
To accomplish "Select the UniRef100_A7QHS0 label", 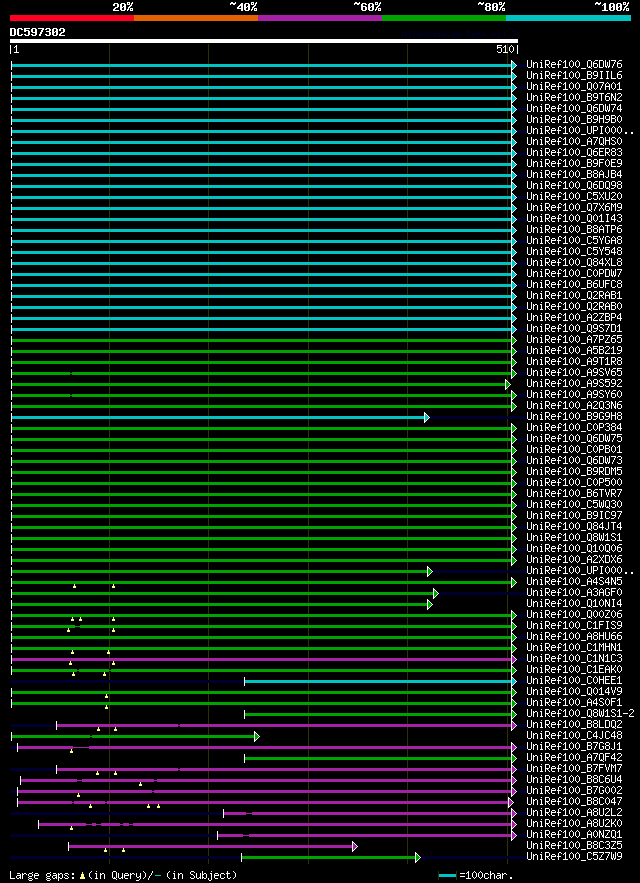I will click(x=574, y=142).
